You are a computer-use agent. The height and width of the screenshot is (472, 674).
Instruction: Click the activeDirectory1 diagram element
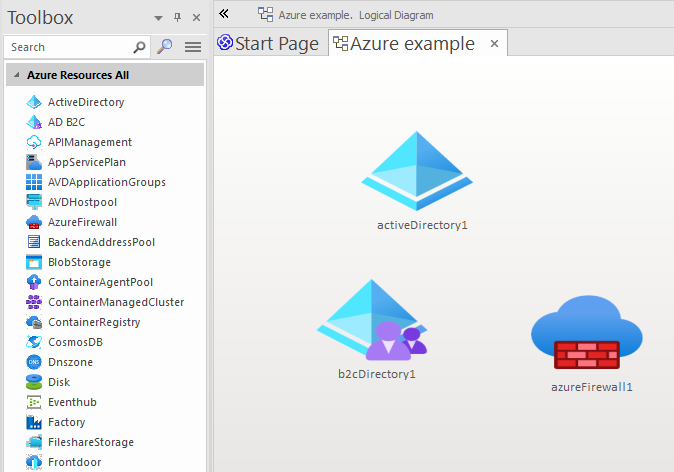point(417,171)
